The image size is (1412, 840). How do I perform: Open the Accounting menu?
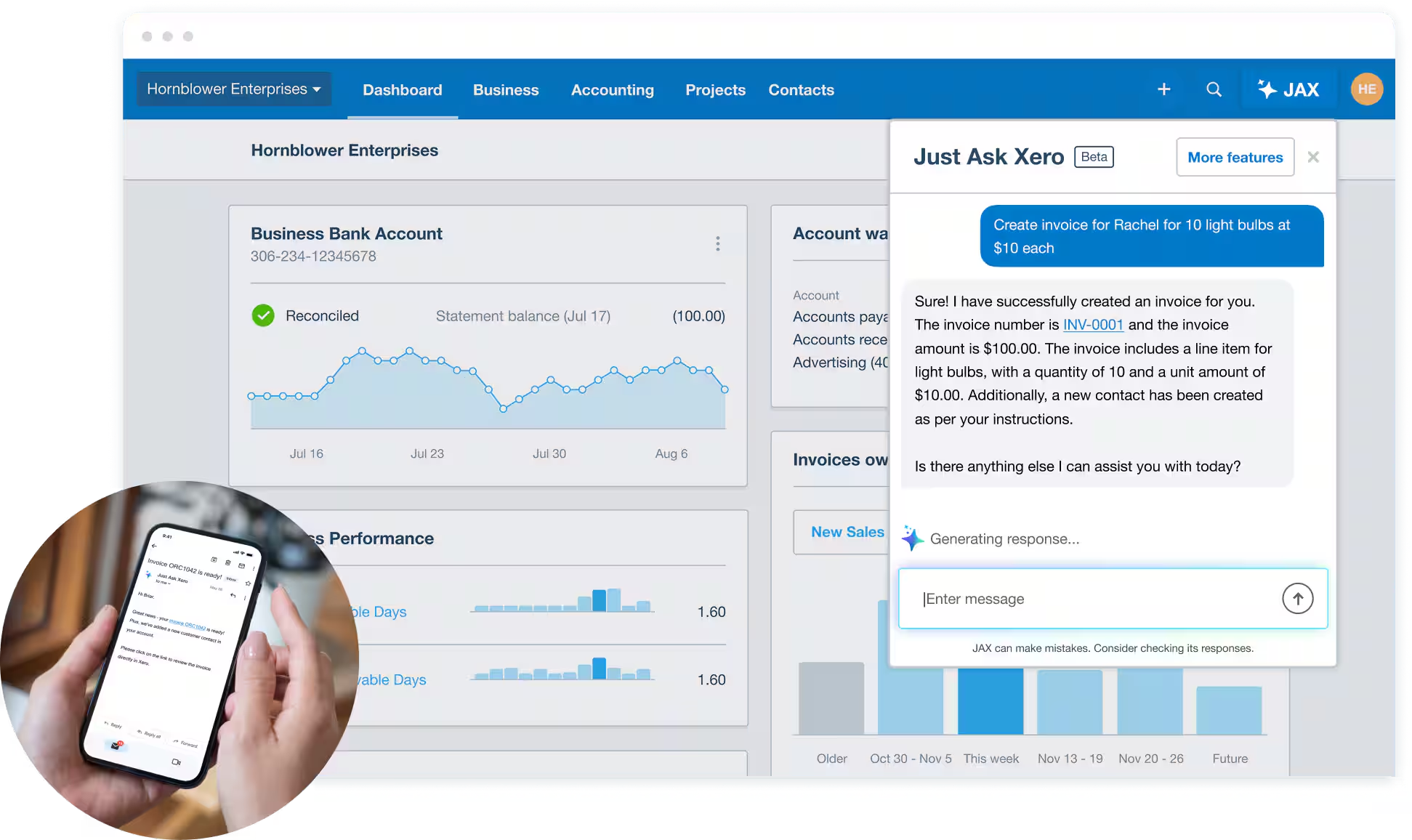point(612,90)
